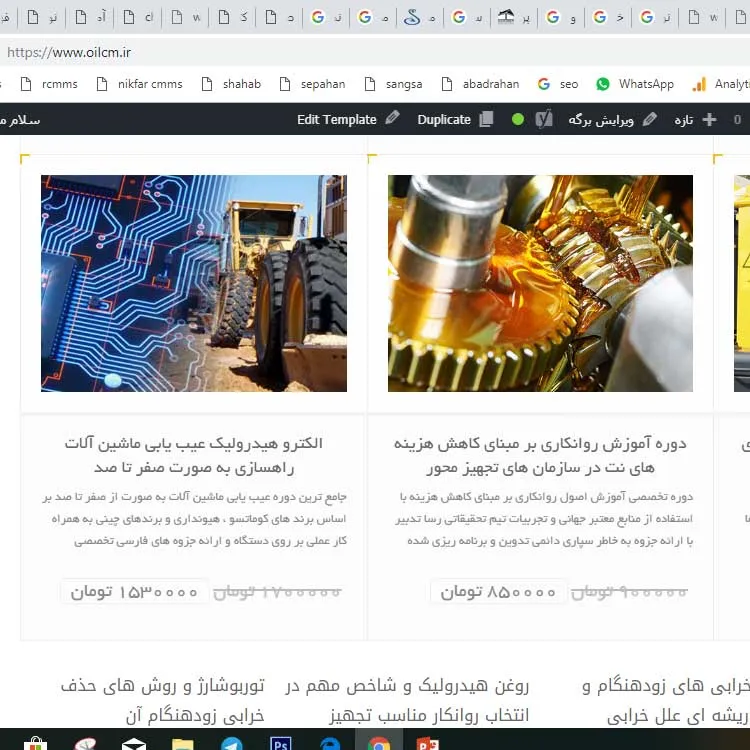Open the gears lubrication course image
This screenshot has height=750, width=750.
pyautogui.click(x=540, y=283)
